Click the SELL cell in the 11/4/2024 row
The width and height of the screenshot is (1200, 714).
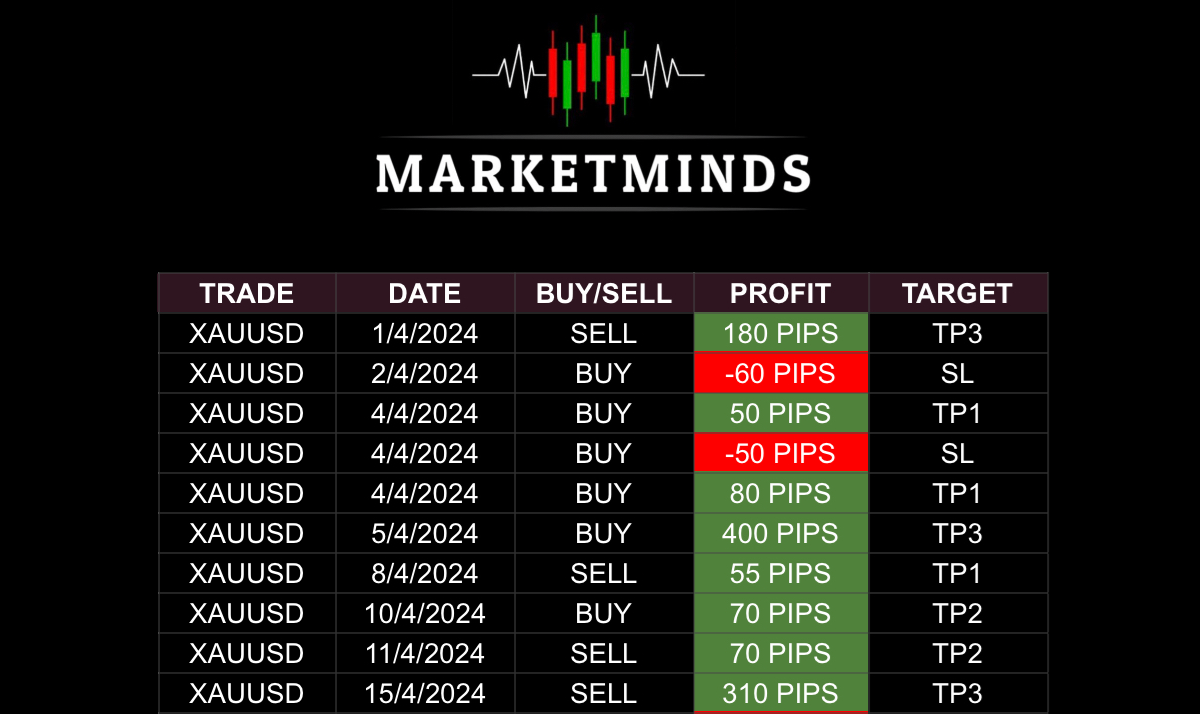[x=604, y=653]
